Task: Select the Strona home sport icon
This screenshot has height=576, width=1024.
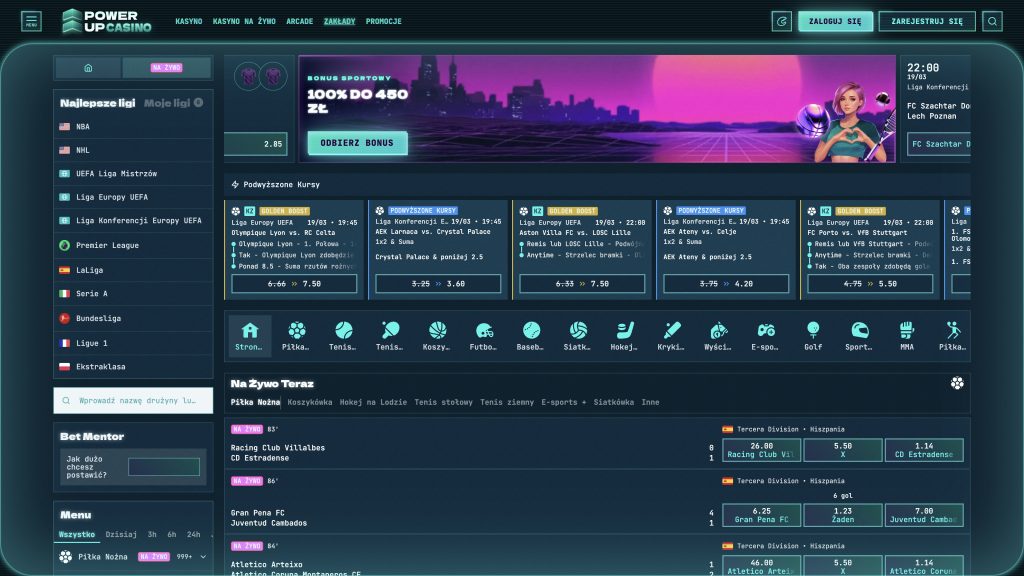Action: [249, 336]
